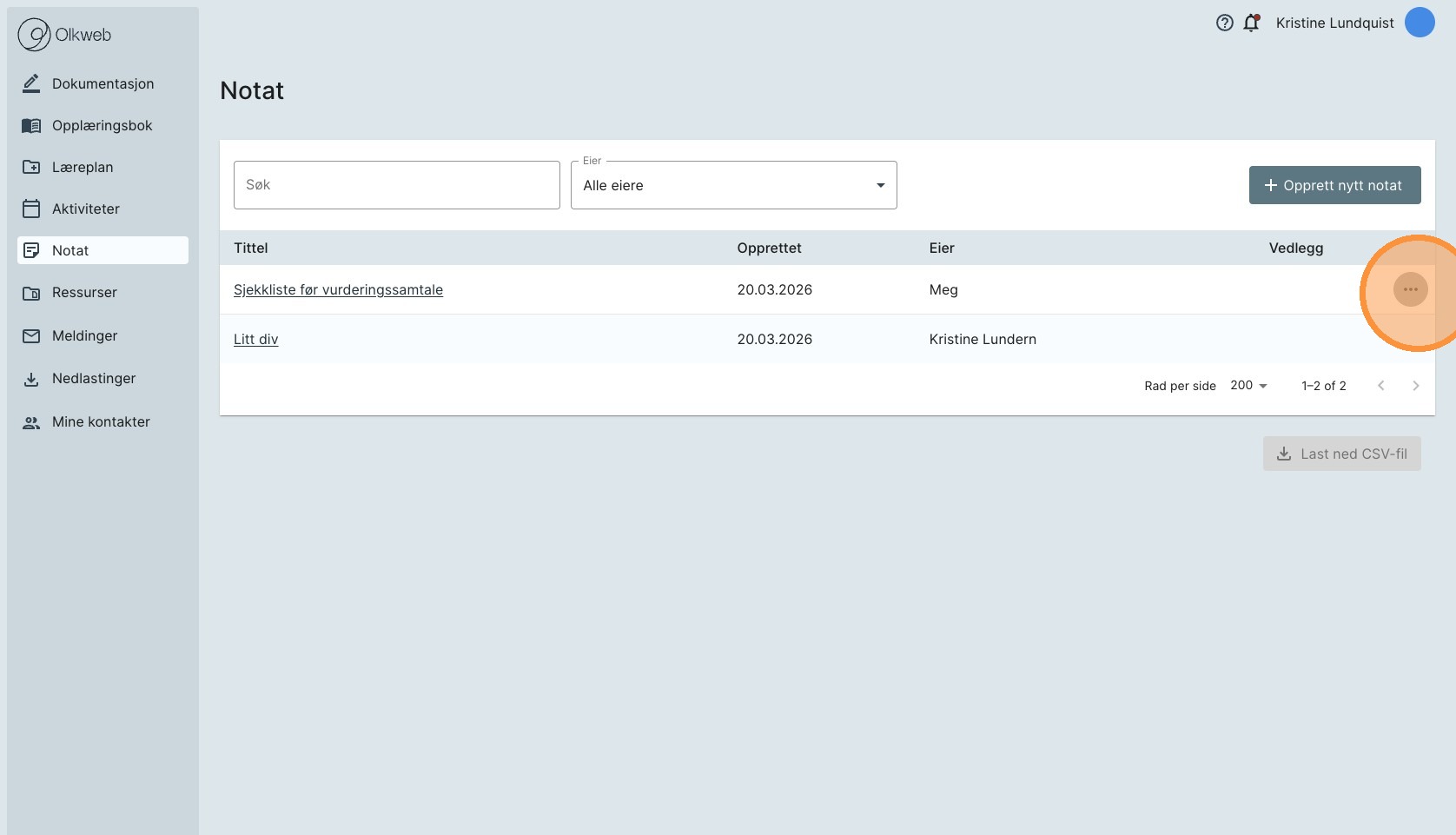Viewport: 1456px width, 835px height.
Task: Open the three-dot menu for Sjekkliste row
Action: [x=1410, y=289]
